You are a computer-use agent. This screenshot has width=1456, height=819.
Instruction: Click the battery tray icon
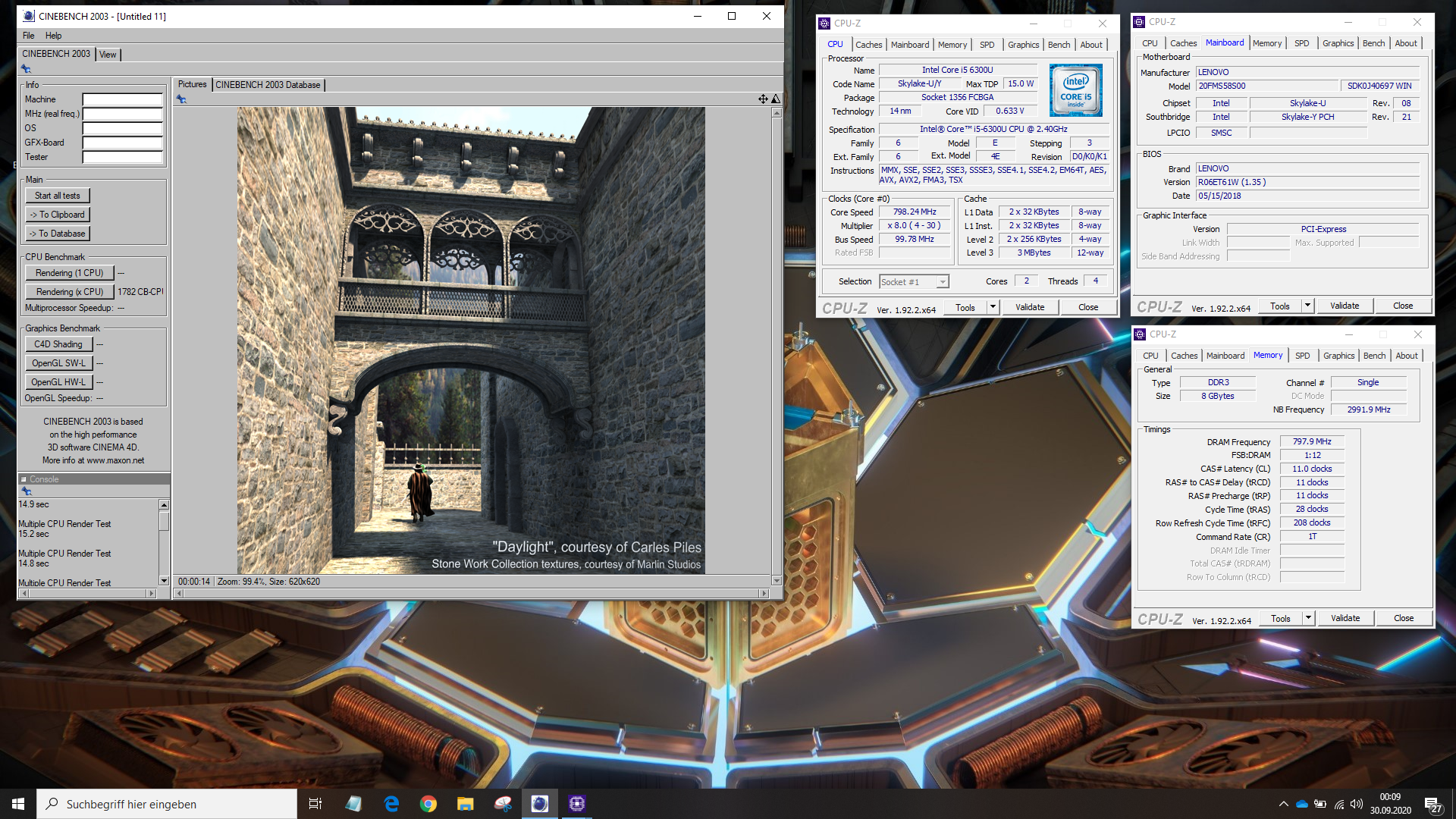click(1320, 804)
